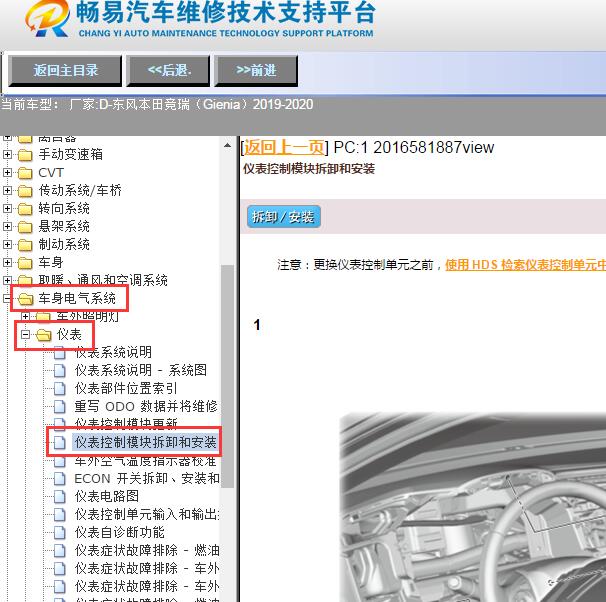Click document icon beside 仪表电路图
This screenshot has width=606, height=602.
tap(59, 497)
